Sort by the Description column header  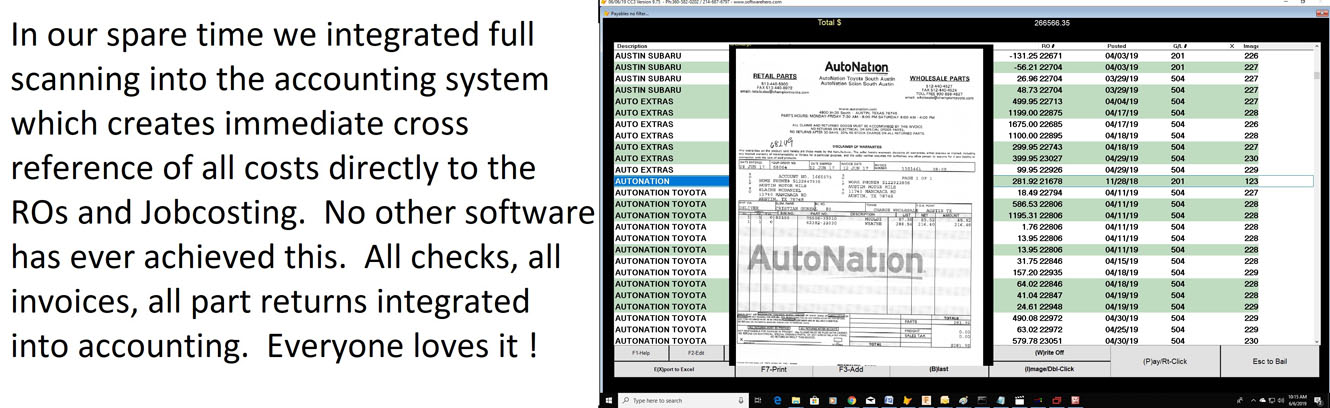tap(631, 46)
